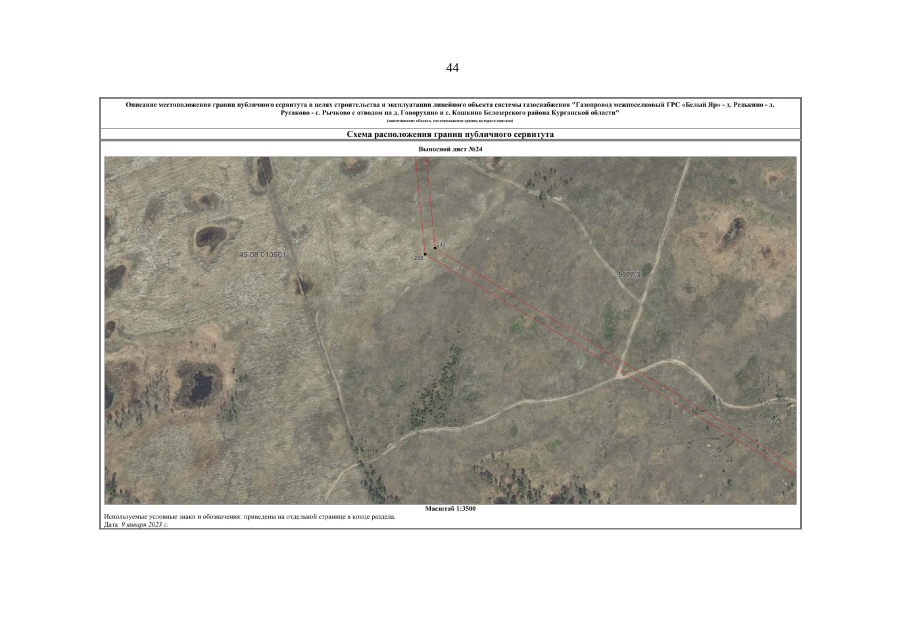
Task: Click the document title describing servitude boundaries
Action: [x=450, y=108]
